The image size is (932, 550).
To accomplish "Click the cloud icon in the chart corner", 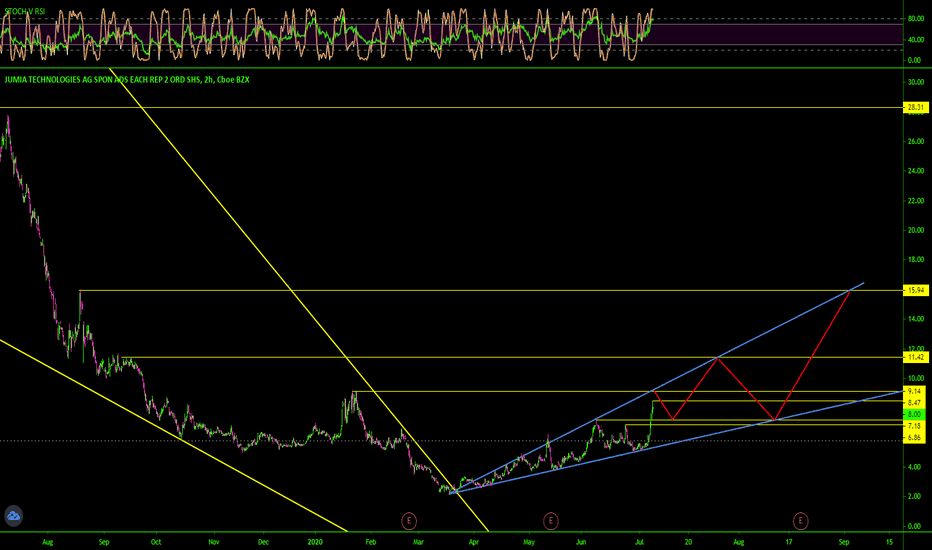I will [13, 516].
